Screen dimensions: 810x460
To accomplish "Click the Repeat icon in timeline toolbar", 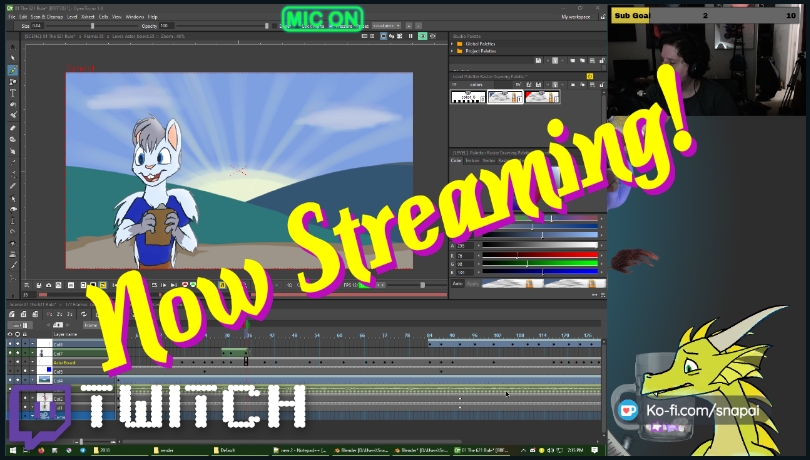I will [83, 314].
